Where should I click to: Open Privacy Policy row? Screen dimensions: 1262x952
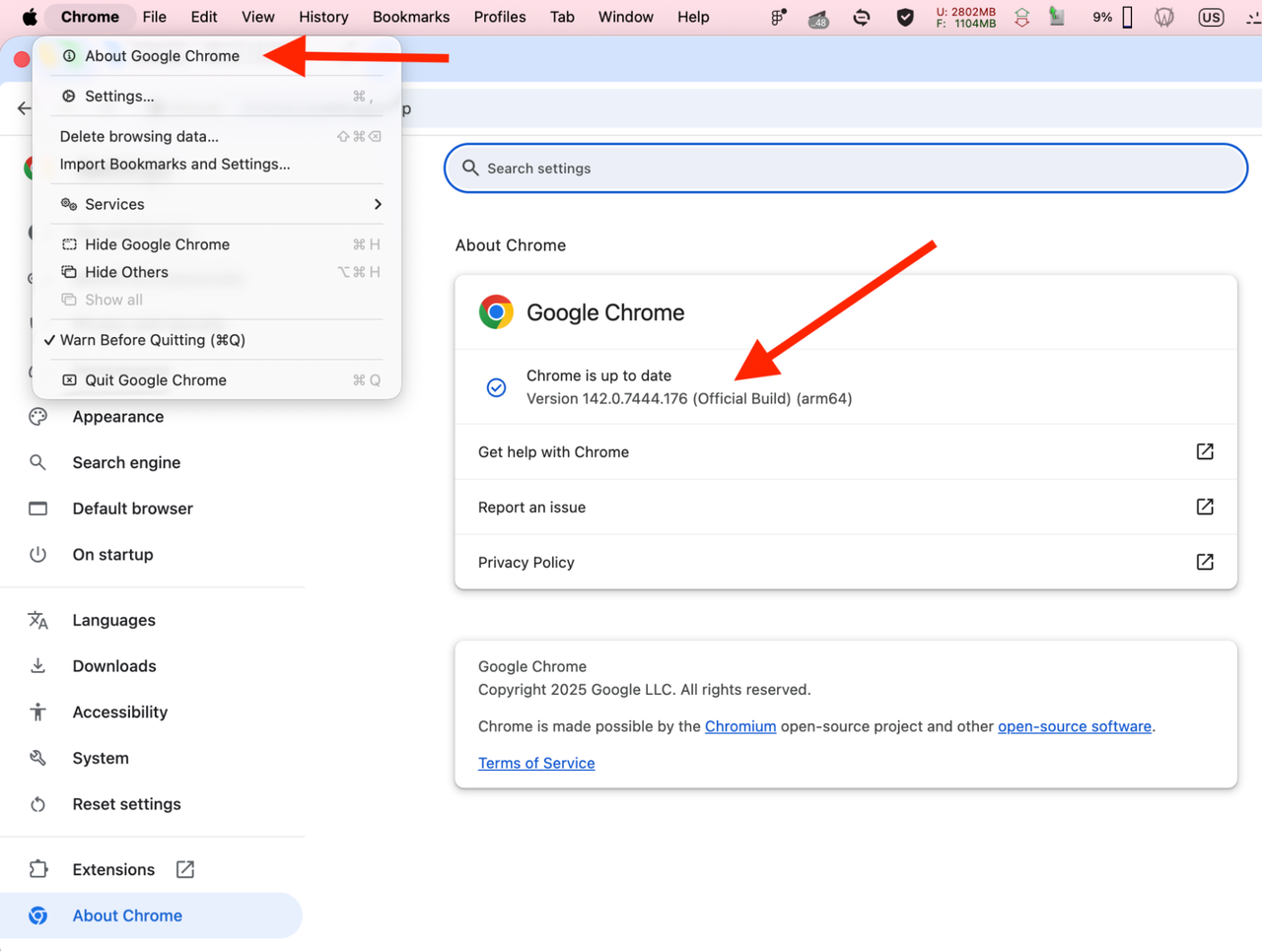click(846, 562)
